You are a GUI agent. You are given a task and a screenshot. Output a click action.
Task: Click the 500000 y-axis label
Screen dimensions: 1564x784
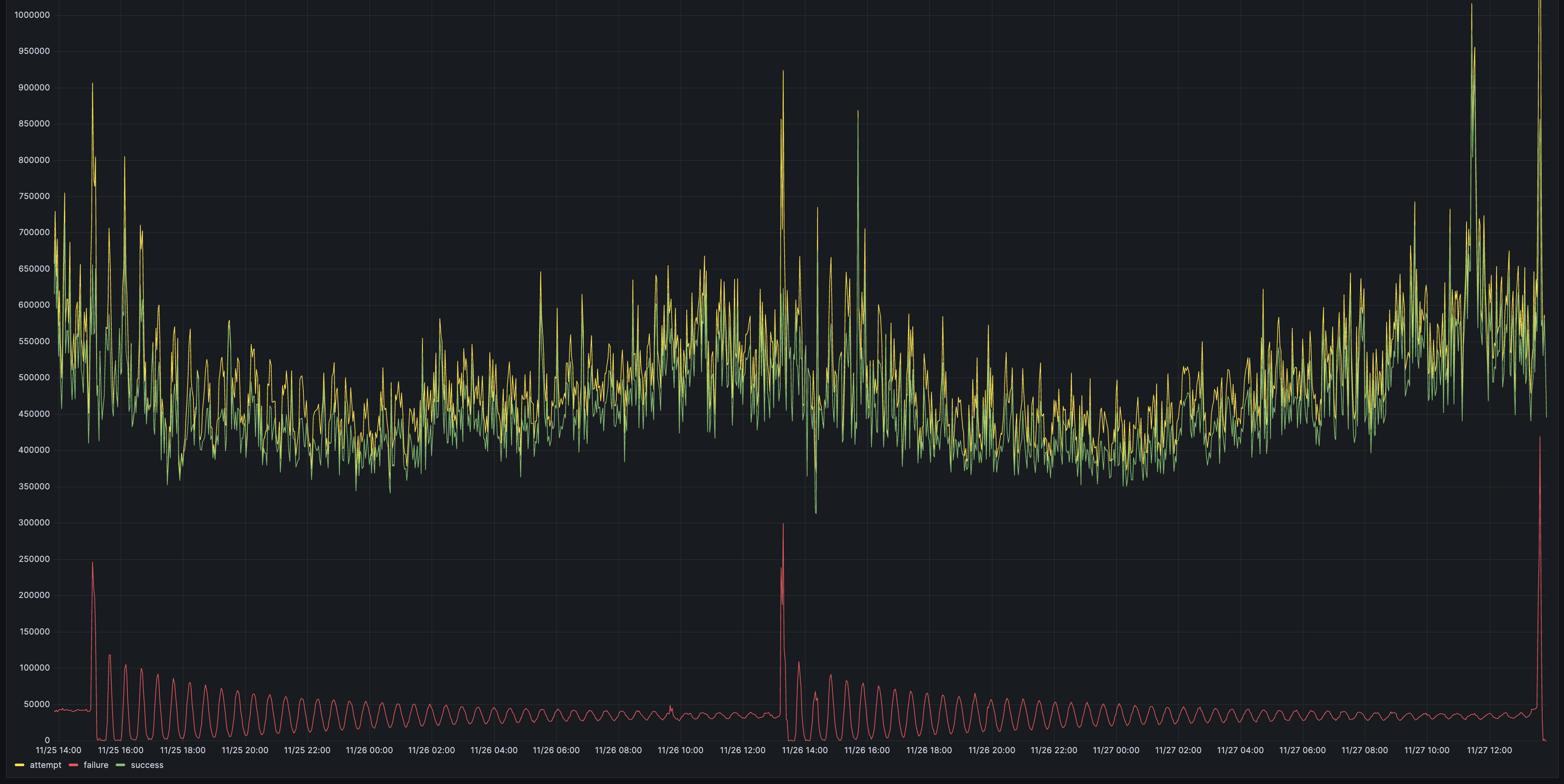pyautogui.click(x=34, y=377)
